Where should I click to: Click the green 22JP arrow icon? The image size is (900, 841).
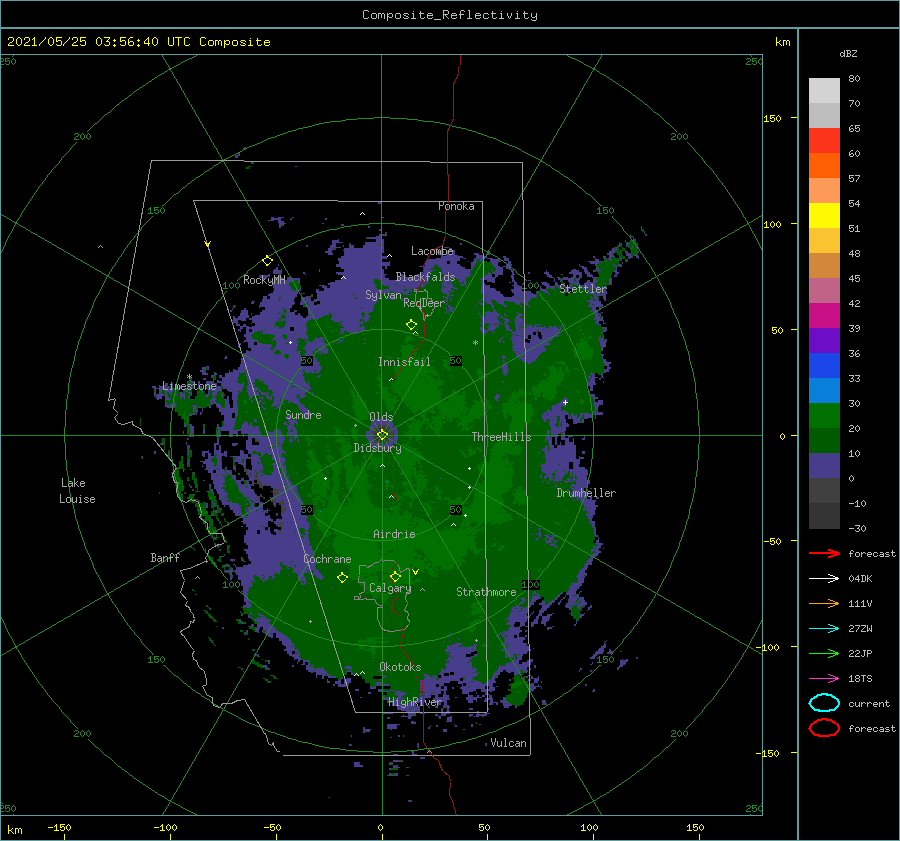(x=824, y=653)
